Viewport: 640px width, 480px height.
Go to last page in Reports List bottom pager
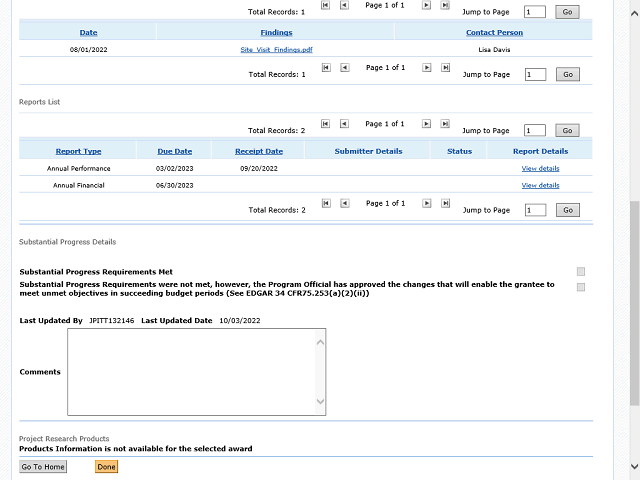[x=445, y=203]
